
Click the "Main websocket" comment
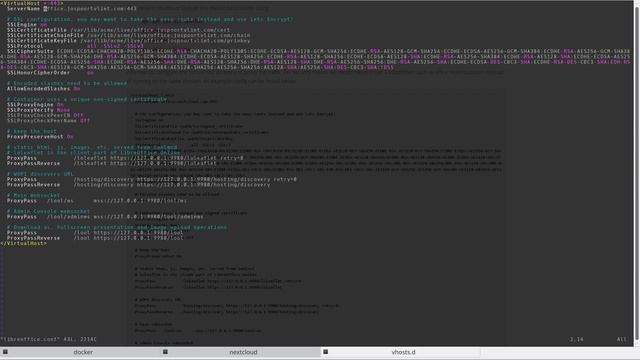[33, 196]
